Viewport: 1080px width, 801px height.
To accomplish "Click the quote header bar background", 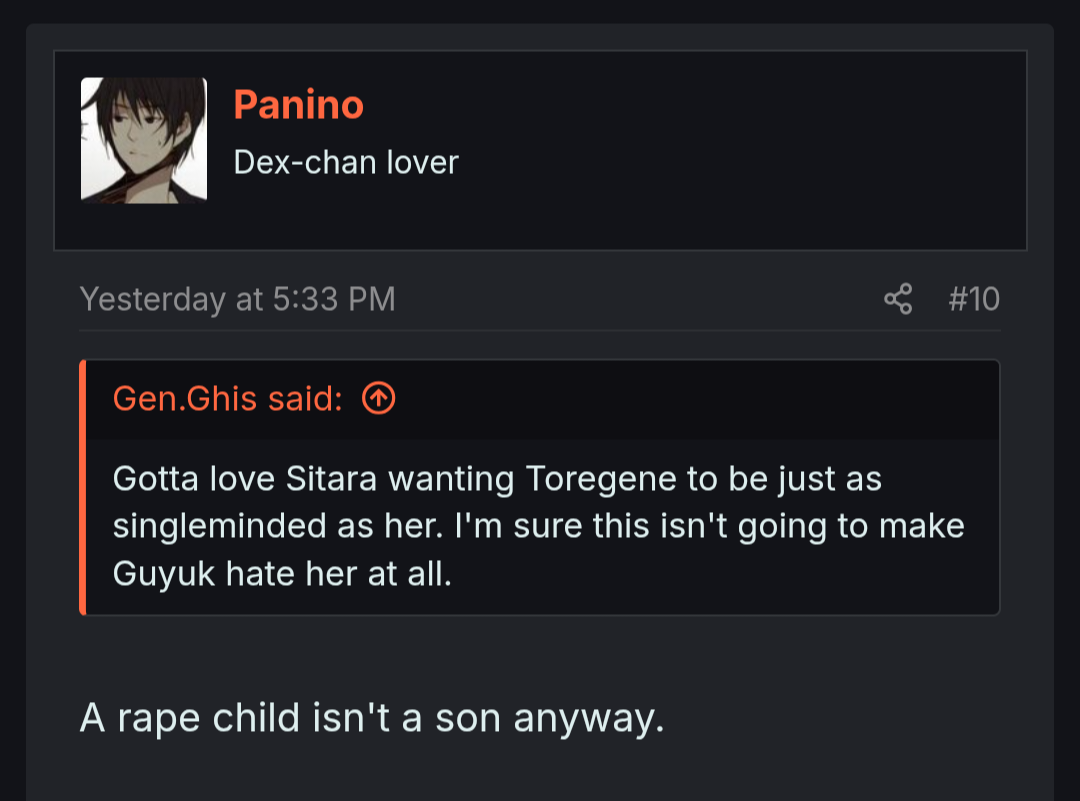I will coord(689,399).
